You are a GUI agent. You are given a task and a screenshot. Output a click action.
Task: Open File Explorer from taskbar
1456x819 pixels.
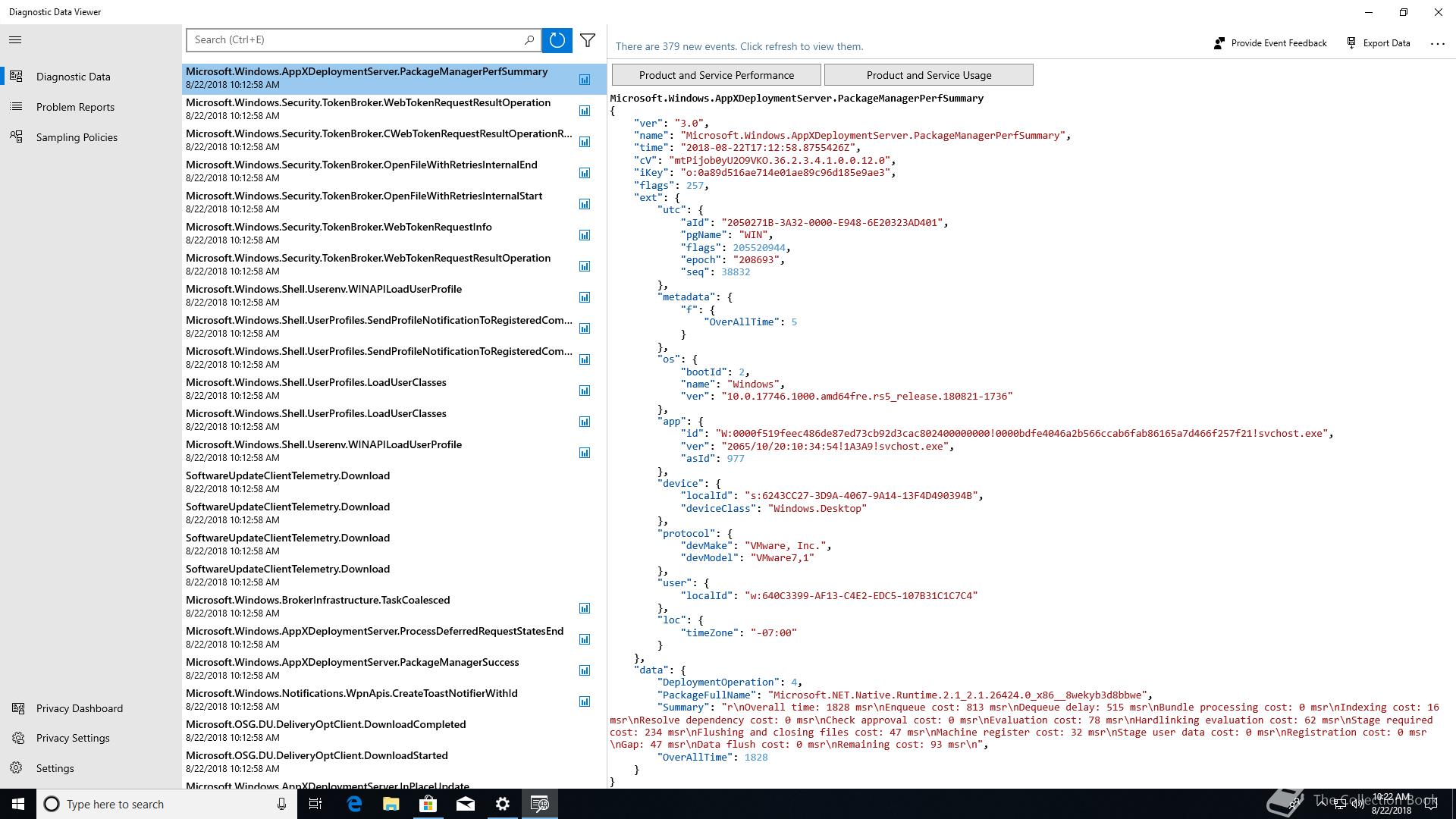pos(391,804)
